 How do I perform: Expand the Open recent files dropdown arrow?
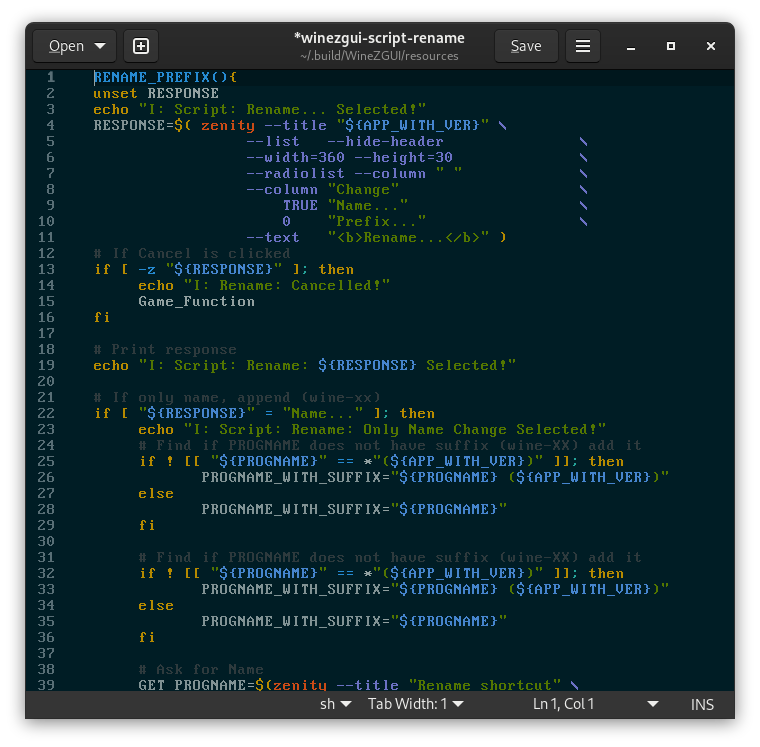click(100, 46)
